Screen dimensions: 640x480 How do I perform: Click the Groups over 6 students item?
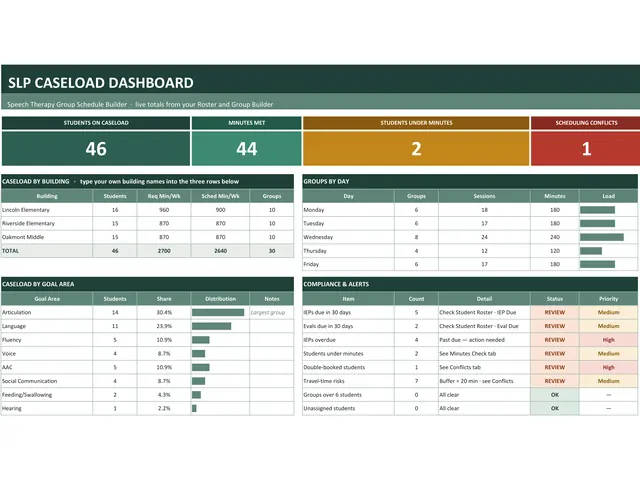348,395
